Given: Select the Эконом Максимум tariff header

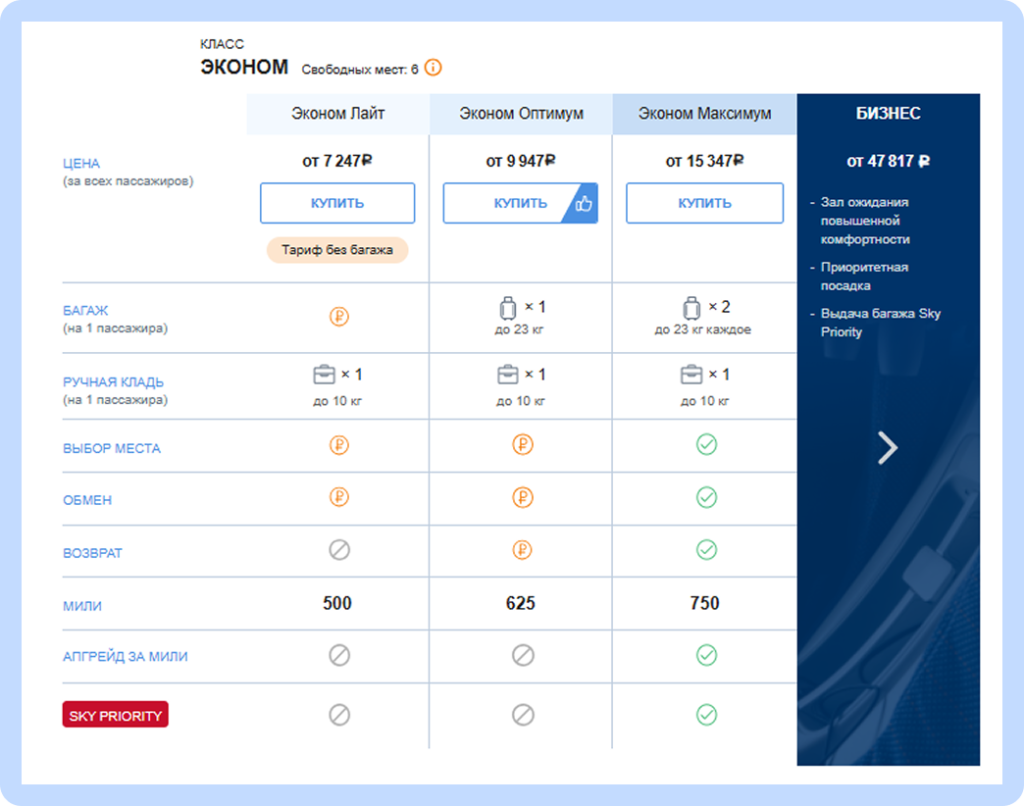Looking at the screenshot, I should [704, 114].
